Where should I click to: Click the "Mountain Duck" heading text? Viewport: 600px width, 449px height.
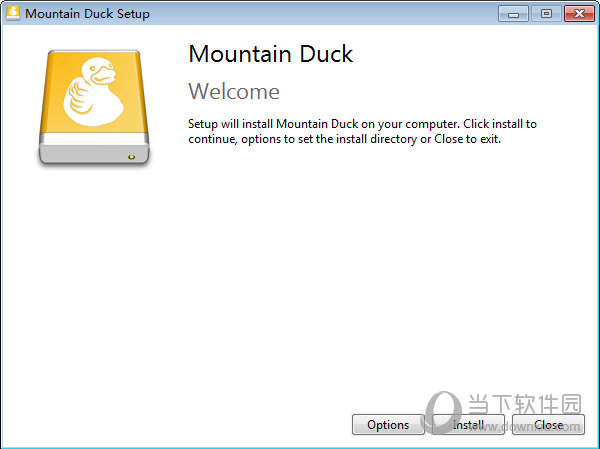click(x=271, y=54)
